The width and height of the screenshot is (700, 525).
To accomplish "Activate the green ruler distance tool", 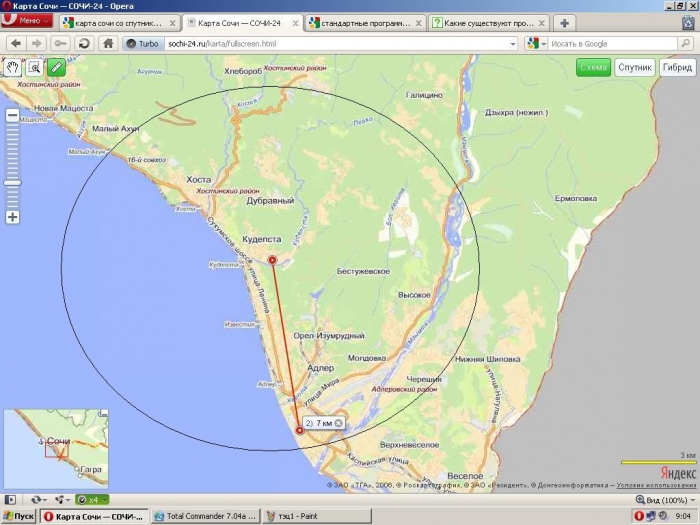I will [55, 67].
